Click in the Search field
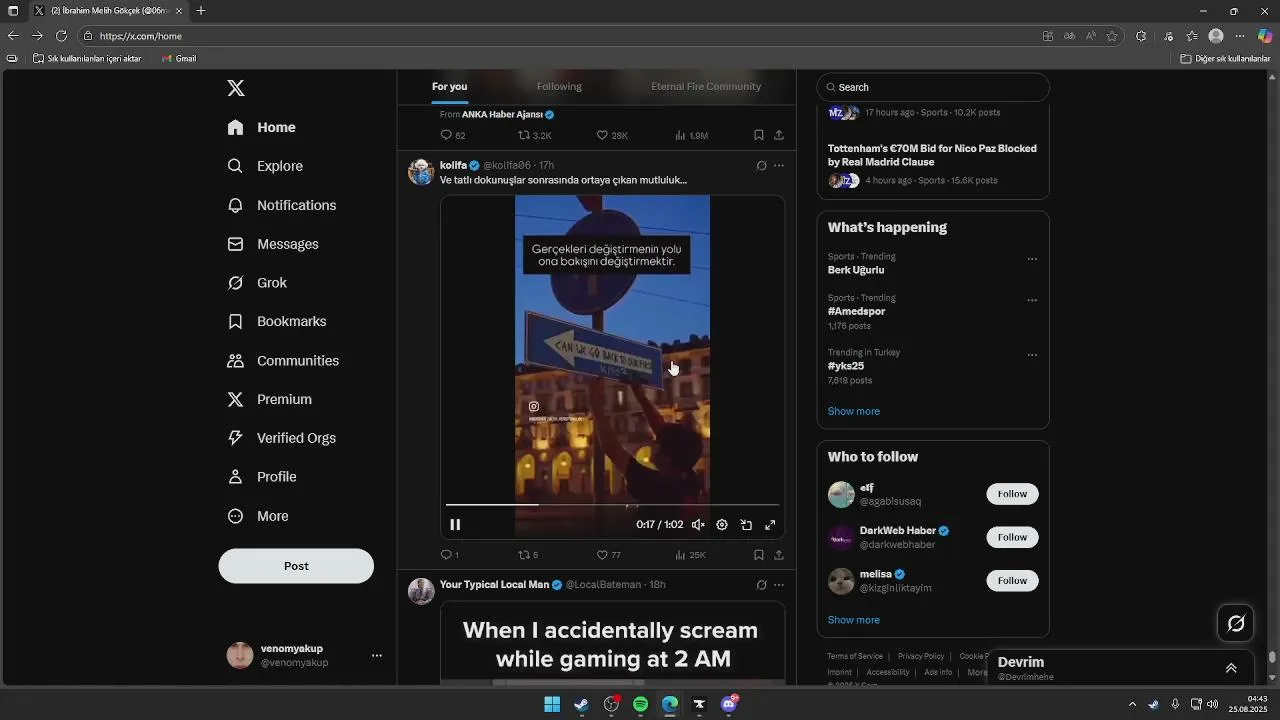Image resolution: width=1280 pixels, height=720 pixels. (933, 87)
